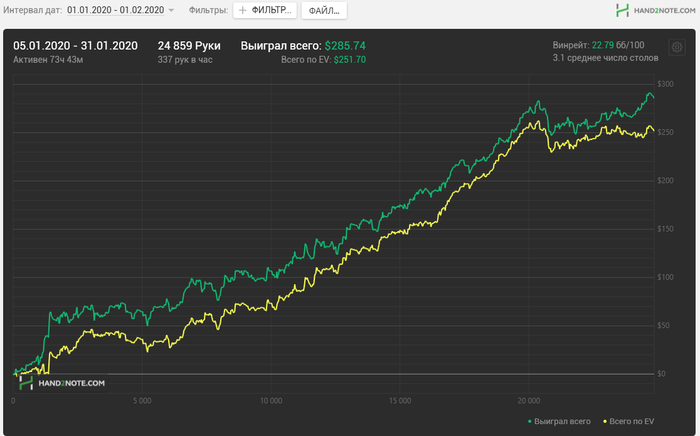Click the 10 000 x-axis label
Image resolution: width=700 pixels, height=436 pixels.
click(271, 401)
